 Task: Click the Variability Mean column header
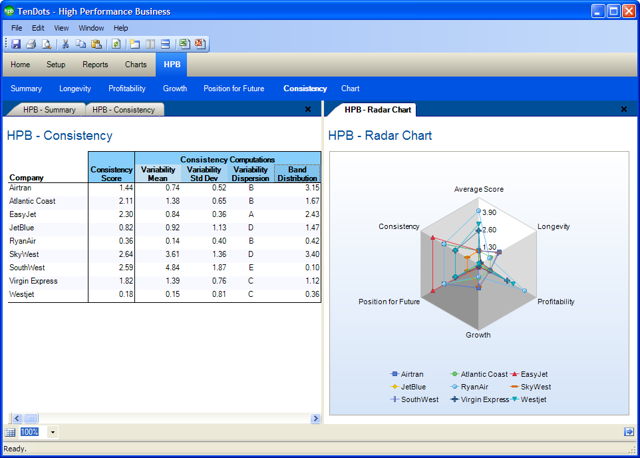click(x=158, y=173)
